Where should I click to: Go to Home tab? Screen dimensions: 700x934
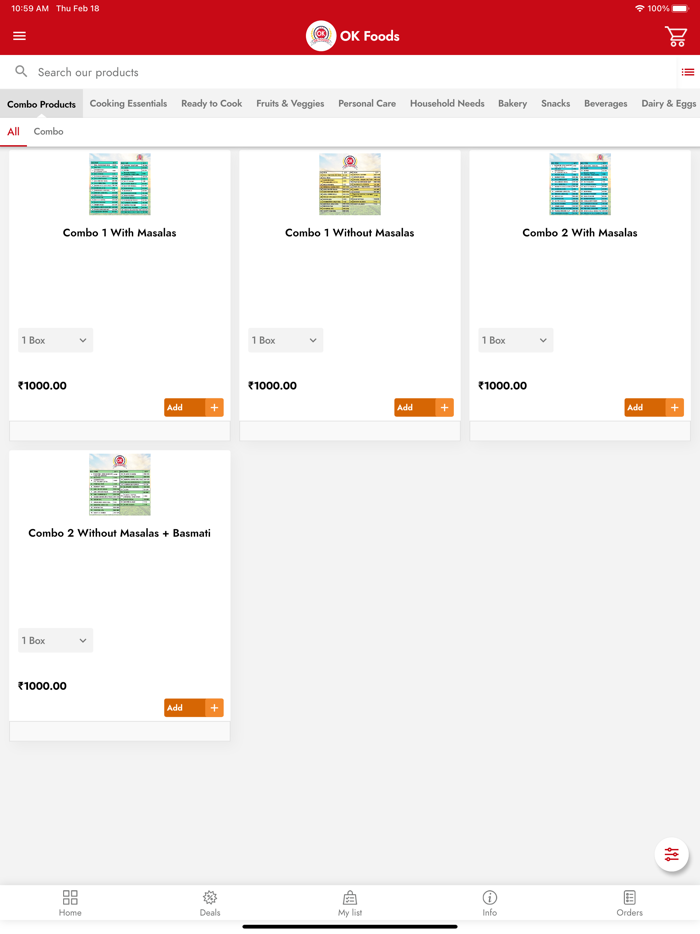(x=70, y=903)
